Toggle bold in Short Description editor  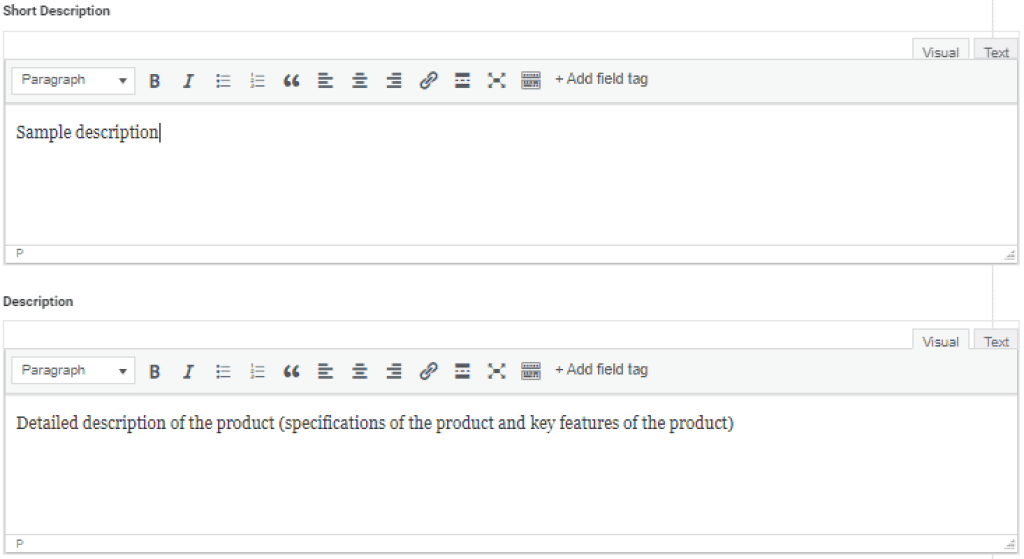pyautogui.click(x=155, y=81)
